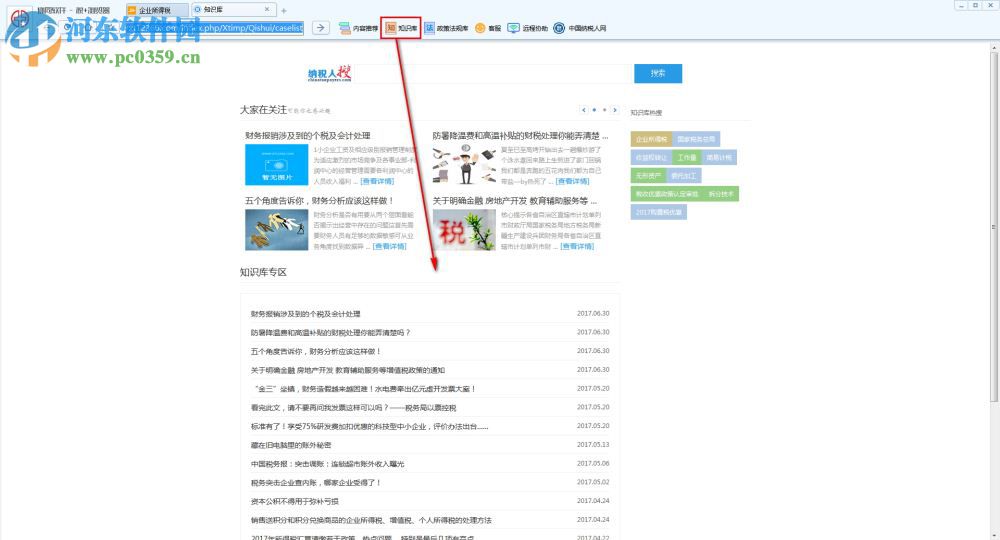Viewport: 1000px width, 540px height.
Task: Click 查看详情 under 关于明确金融 card
Action: coord(577,247)
